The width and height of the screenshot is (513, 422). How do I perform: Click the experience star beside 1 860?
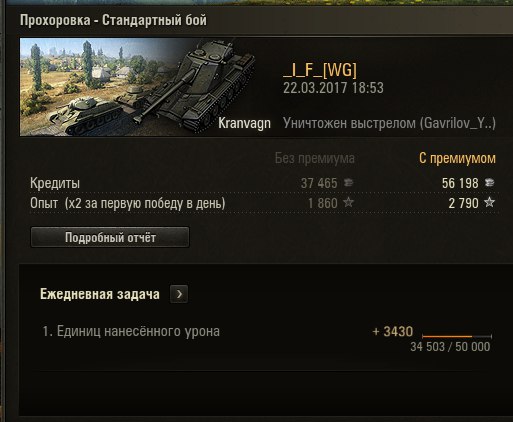(x=348, y=202)
